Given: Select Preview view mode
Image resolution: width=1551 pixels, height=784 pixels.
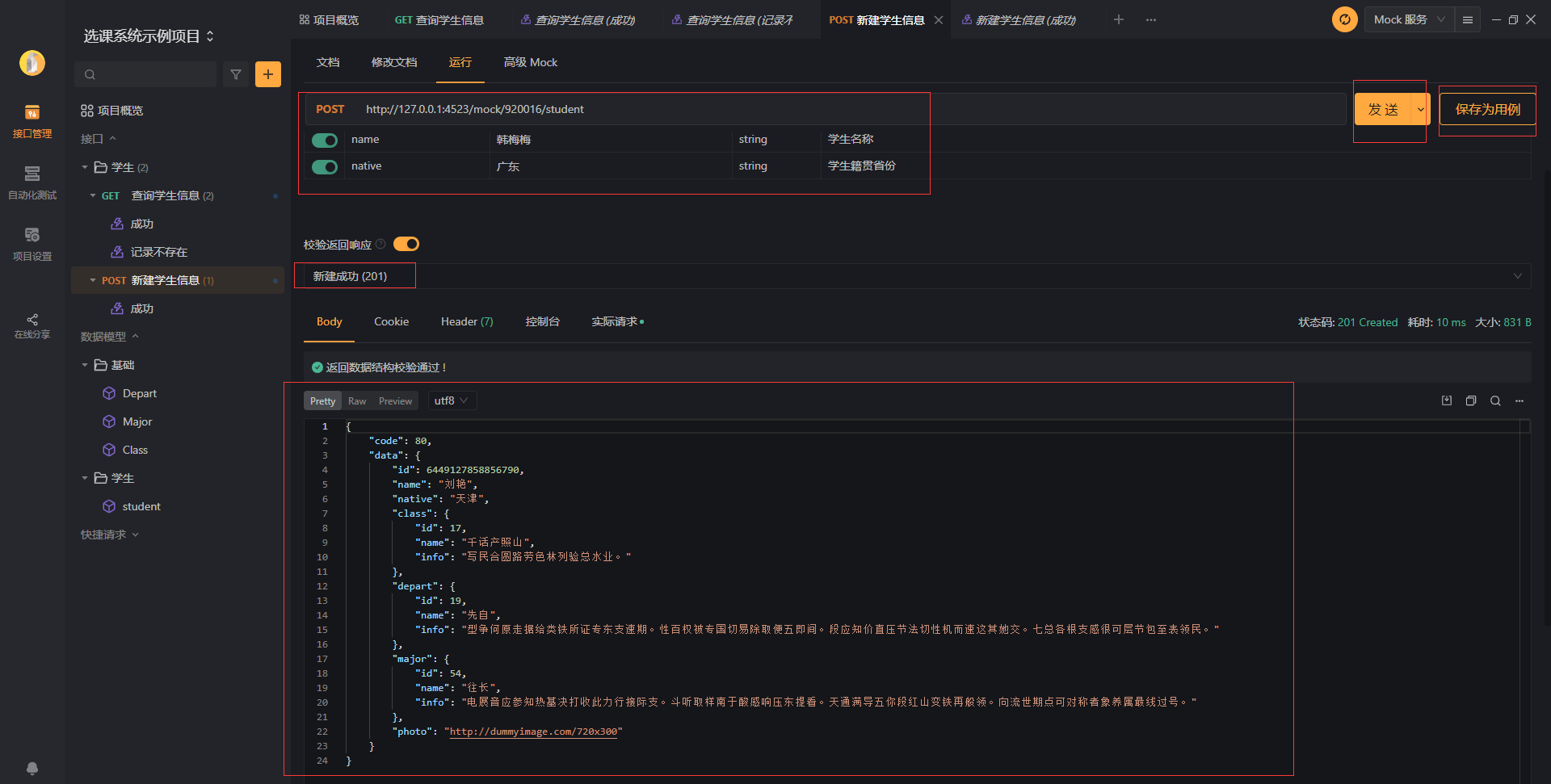Looking at the screenshot, I should tap(395, 400).
